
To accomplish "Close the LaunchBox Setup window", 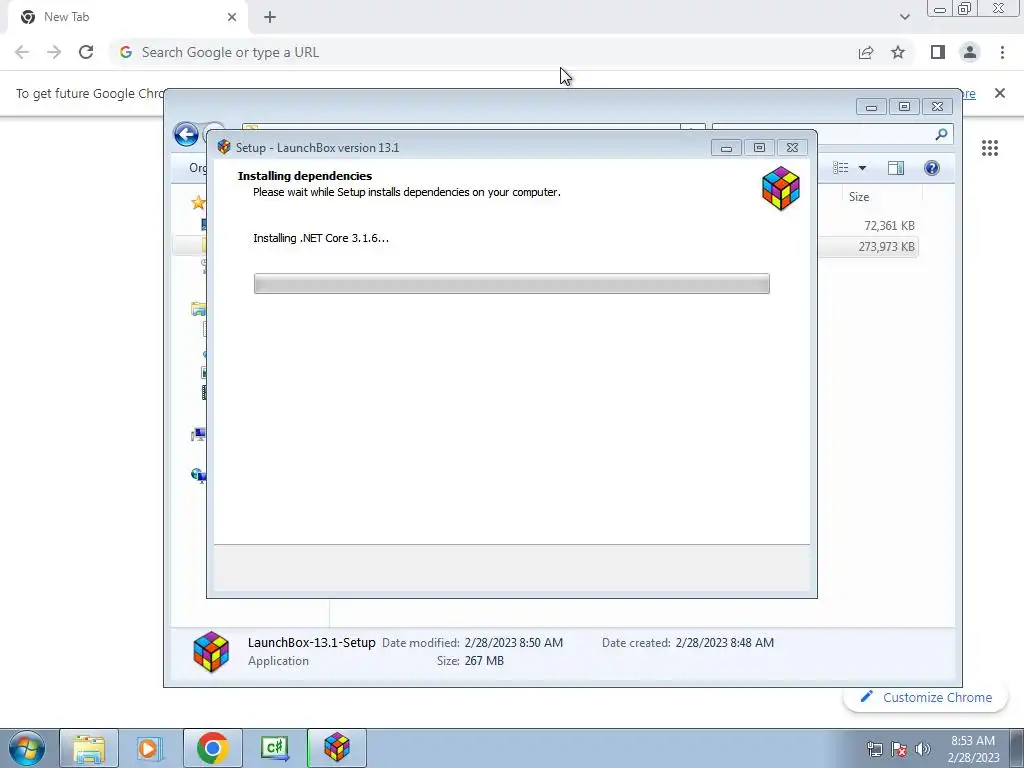I will point(792,148).
